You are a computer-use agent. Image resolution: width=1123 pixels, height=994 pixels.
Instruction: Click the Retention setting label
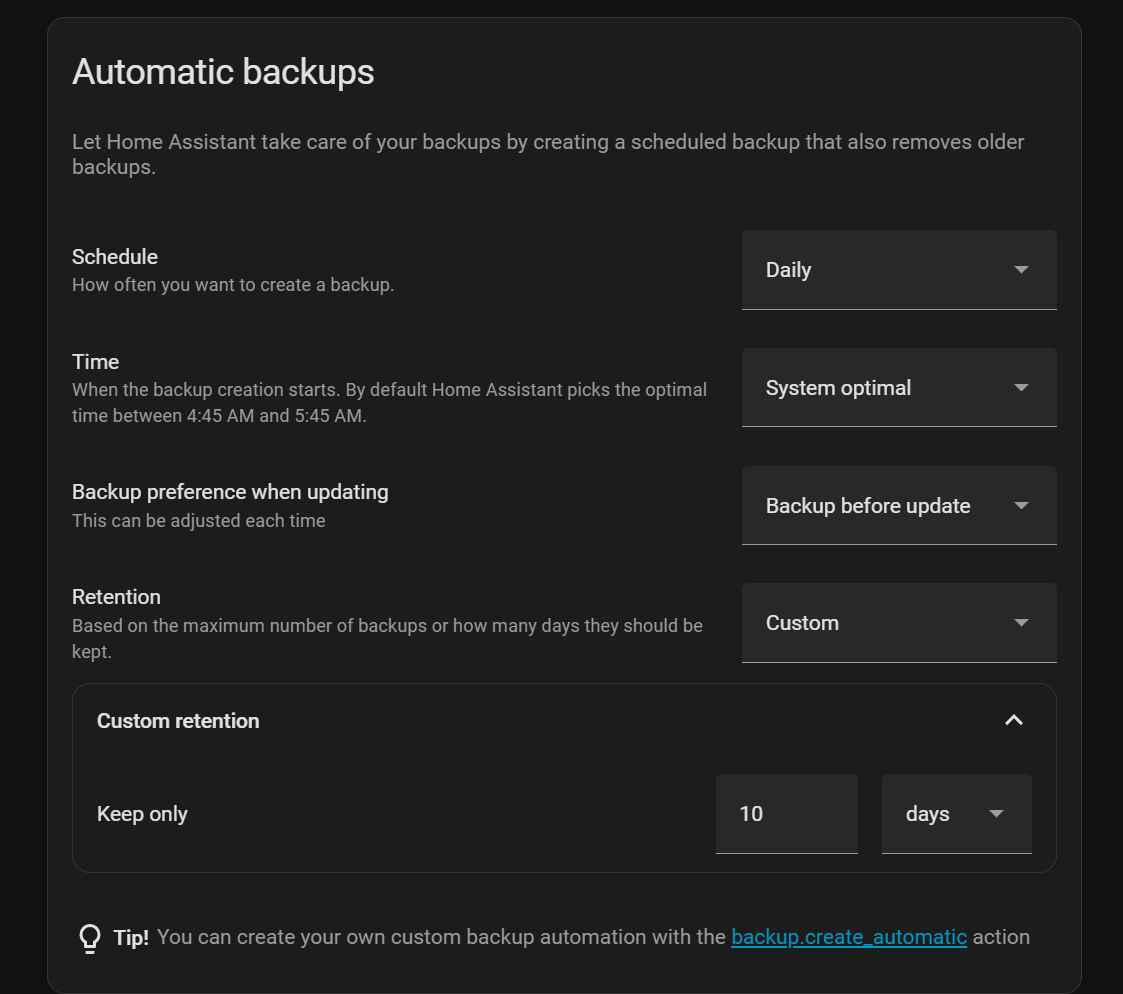[116, 597]
